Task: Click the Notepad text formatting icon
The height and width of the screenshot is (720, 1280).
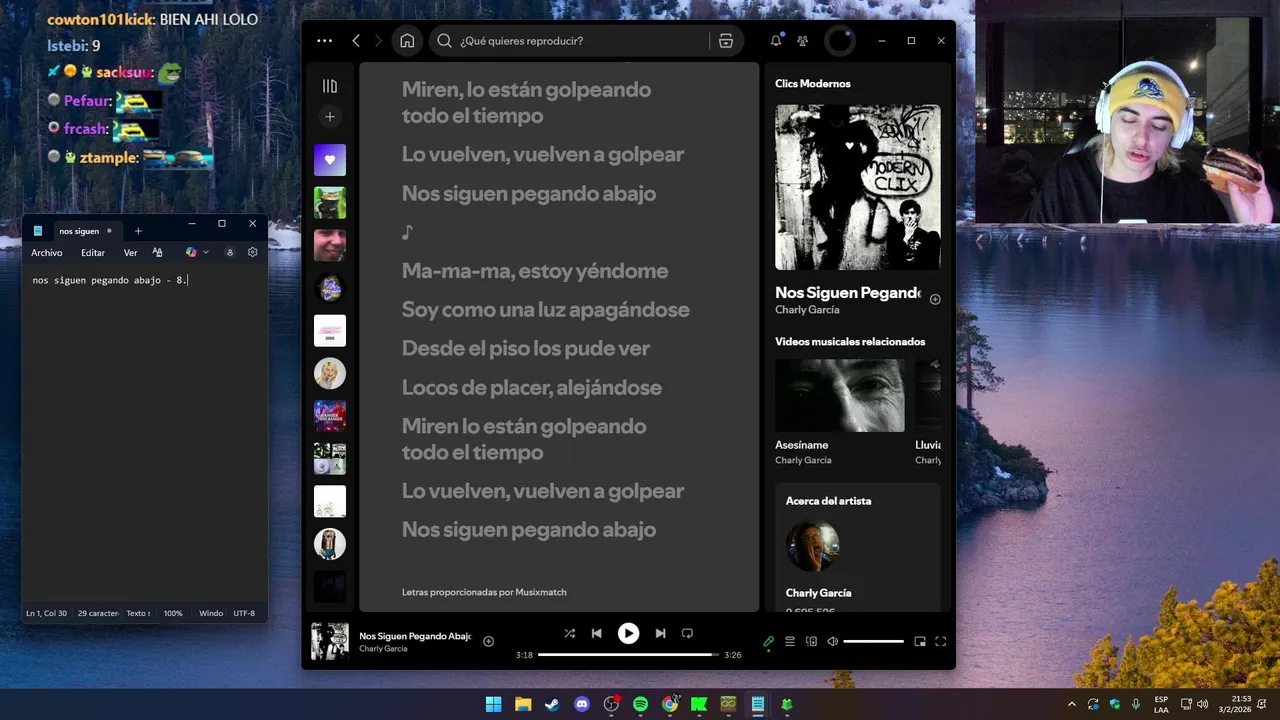Action: click(x=157, y=253)
